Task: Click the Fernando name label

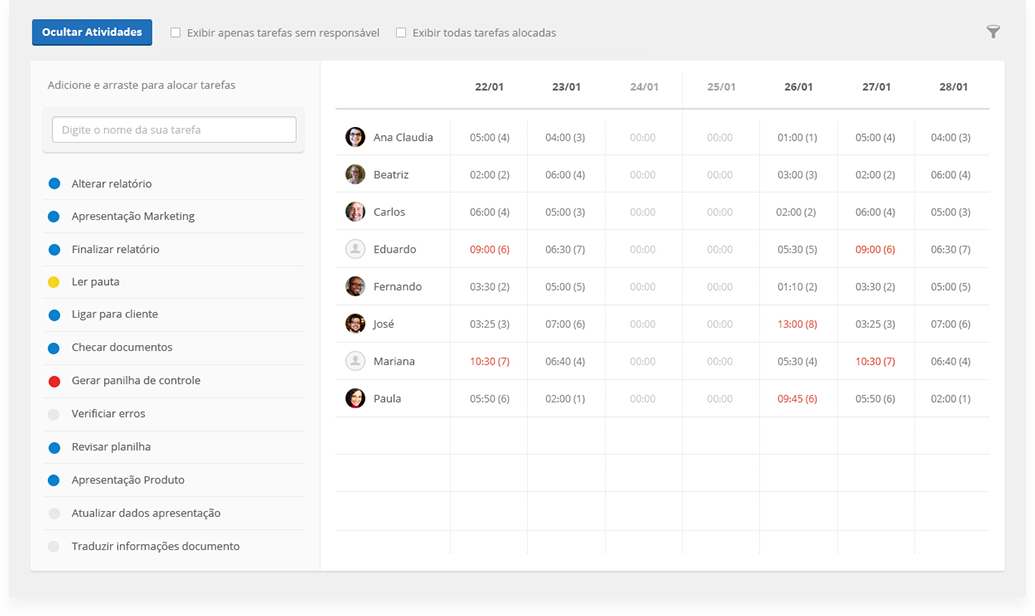Action: click(x=397, y=287)
